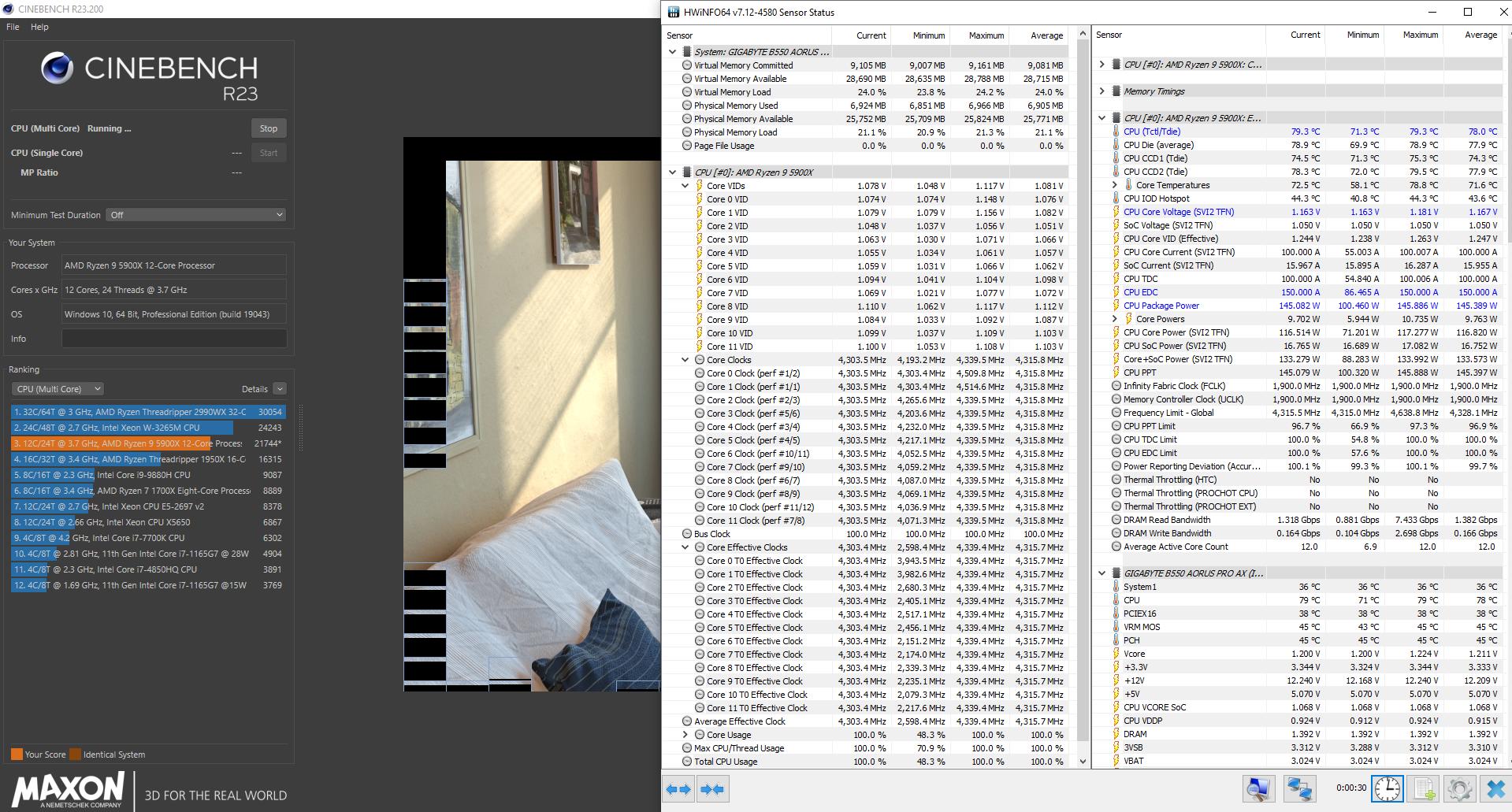Open the networked computers icon in HWiNFO
The image size is (1512, 812).
[1299, 789]
